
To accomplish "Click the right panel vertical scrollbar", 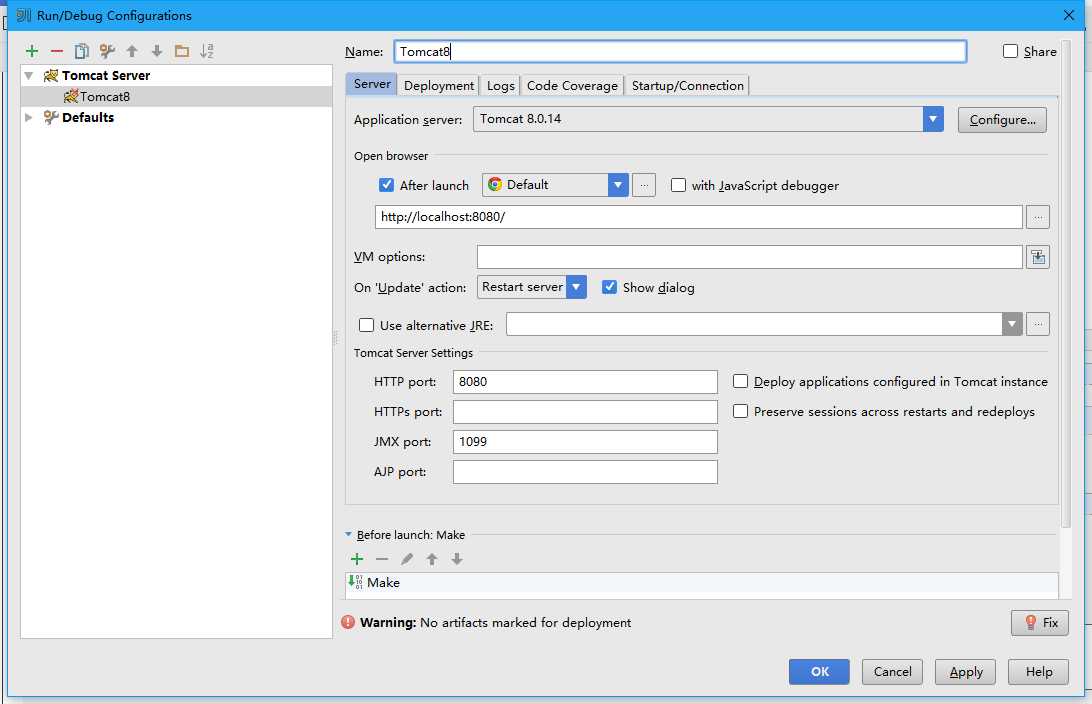I will [1066, 284].
